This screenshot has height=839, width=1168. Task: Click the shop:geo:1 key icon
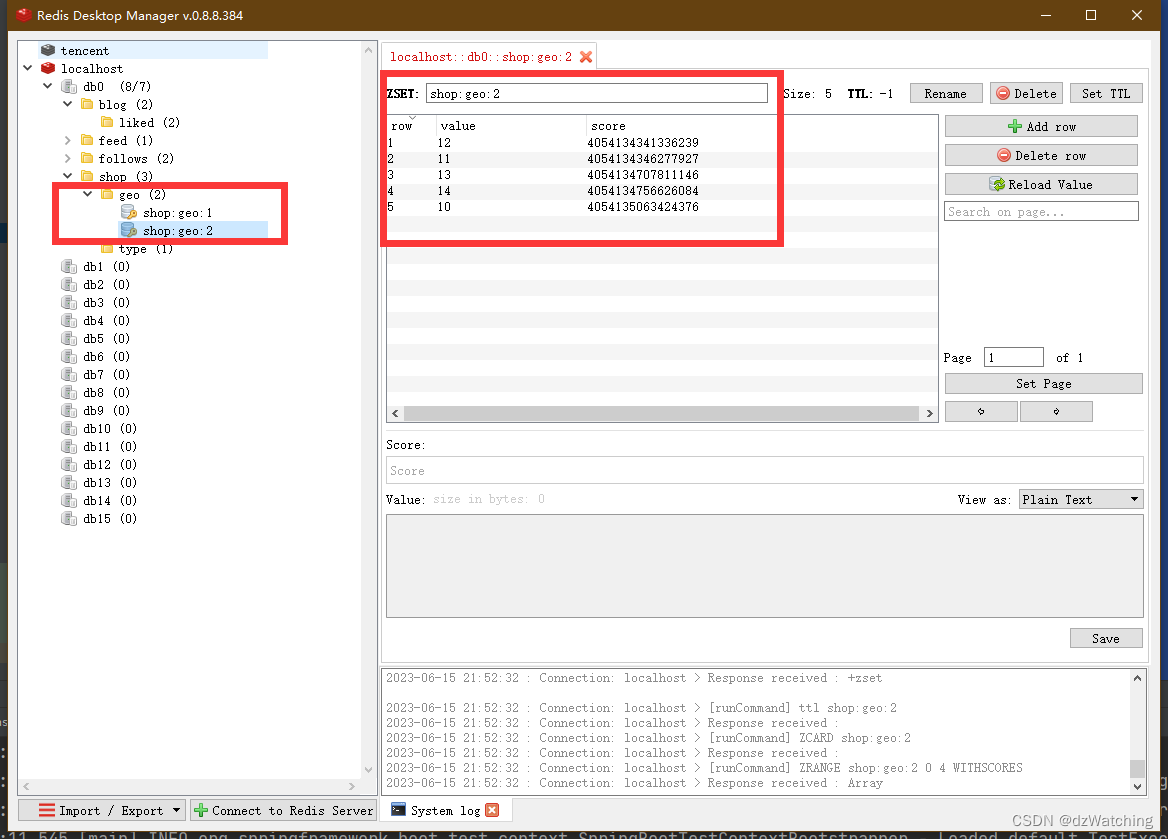(128, 212)
